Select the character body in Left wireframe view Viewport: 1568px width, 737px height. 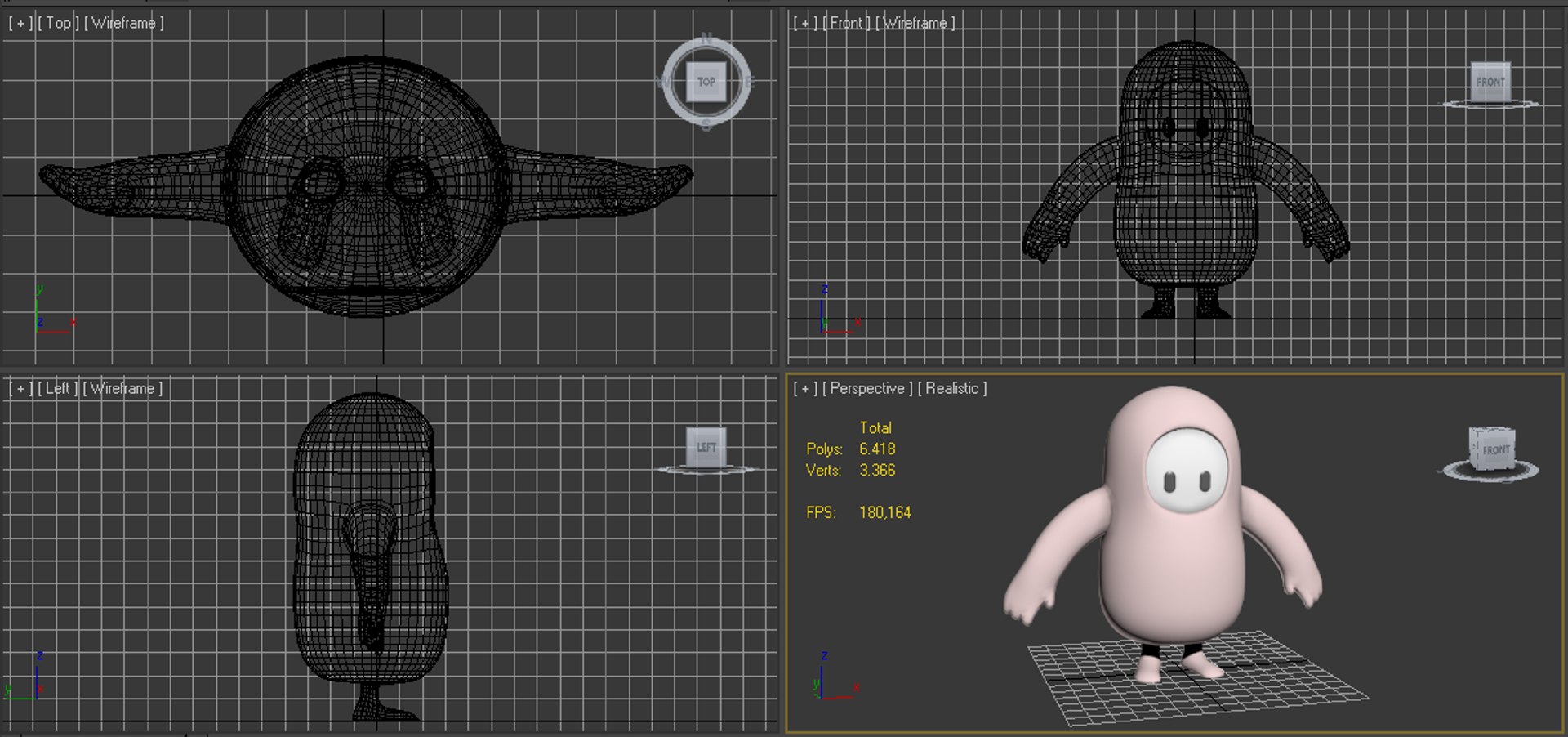click(x=371, y=556)
